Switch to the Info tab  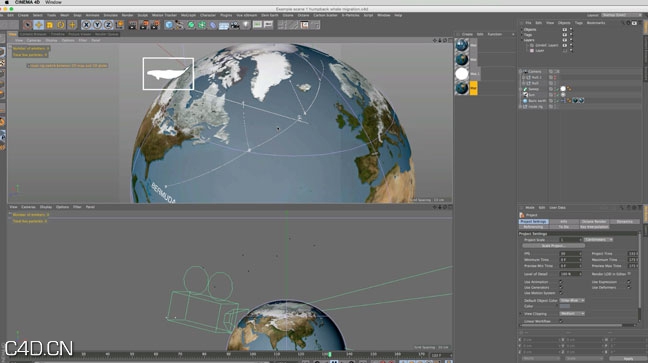coord(564,222)
